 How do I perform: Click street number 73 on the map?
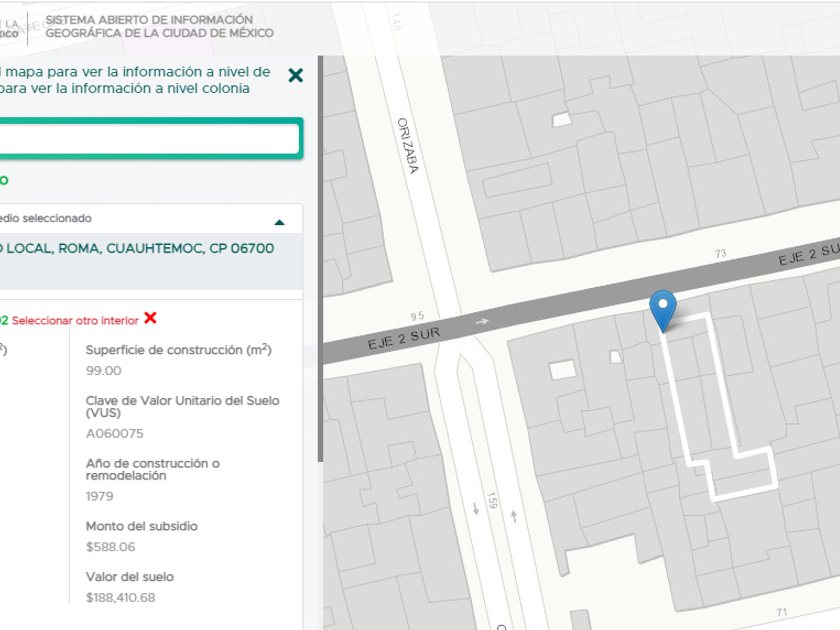(720, 254)
